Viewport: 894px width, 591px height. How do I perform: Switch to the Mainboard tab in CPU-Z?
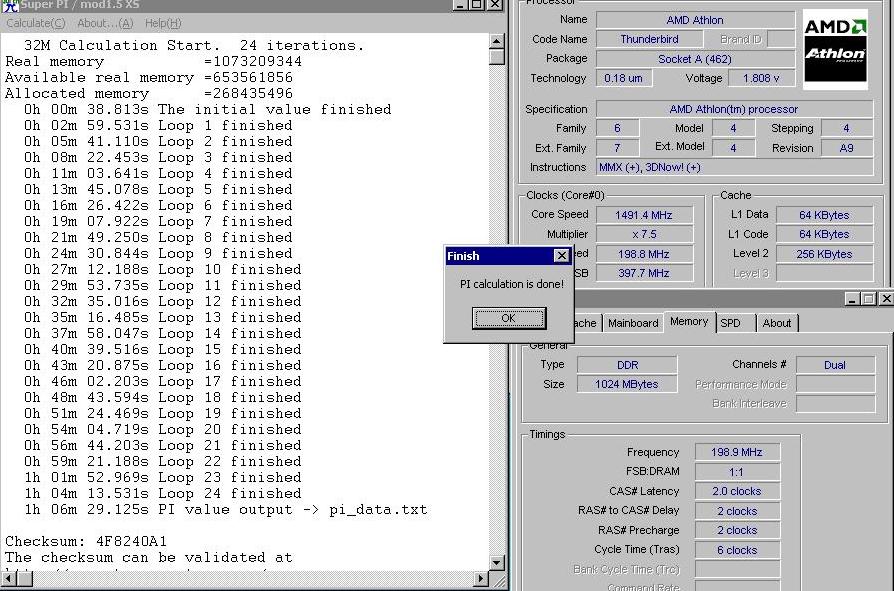(633, 323)
